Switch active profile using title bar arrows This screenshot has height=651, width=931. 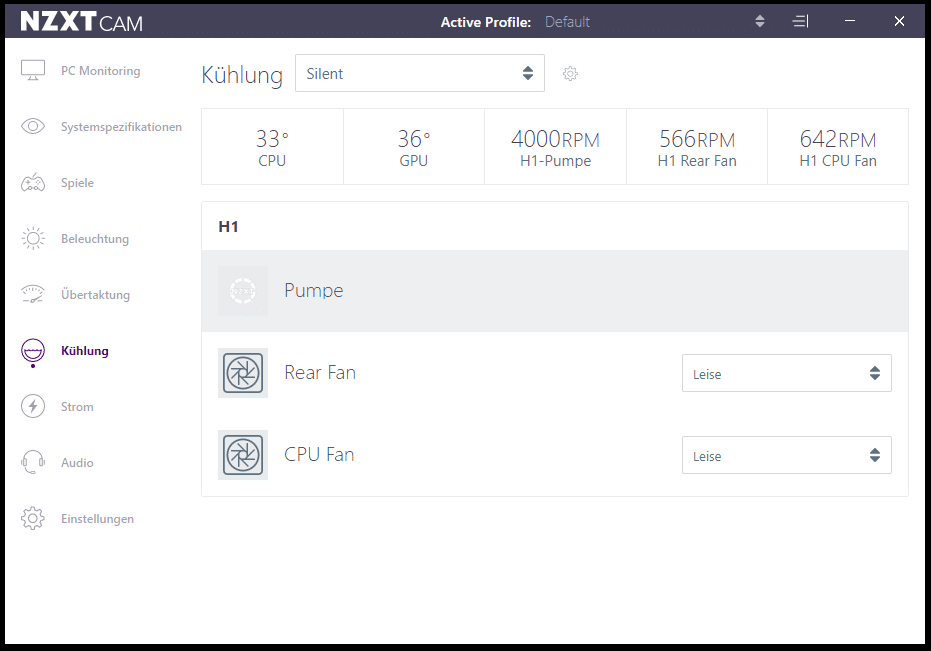point(760,21)
